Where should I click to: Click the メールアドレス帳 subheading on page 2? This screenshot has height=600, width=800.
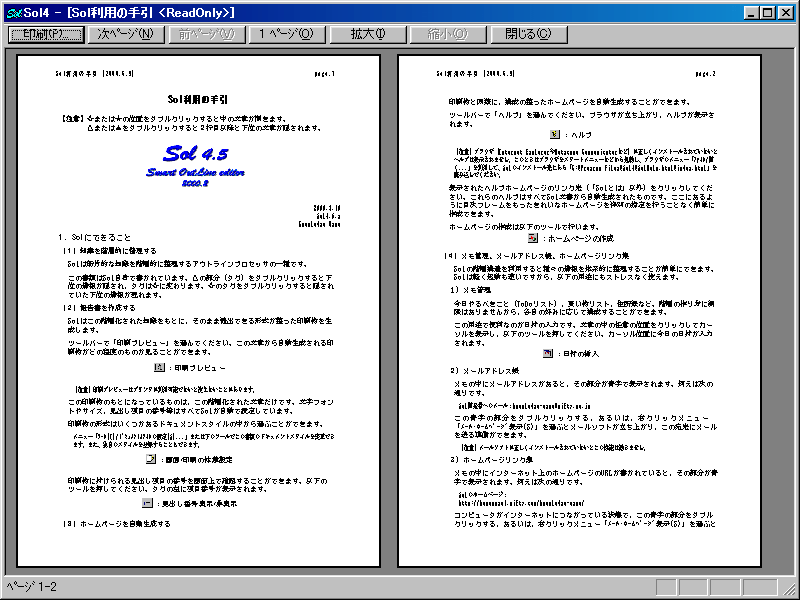pyautogui.click(x=485, y=370)
